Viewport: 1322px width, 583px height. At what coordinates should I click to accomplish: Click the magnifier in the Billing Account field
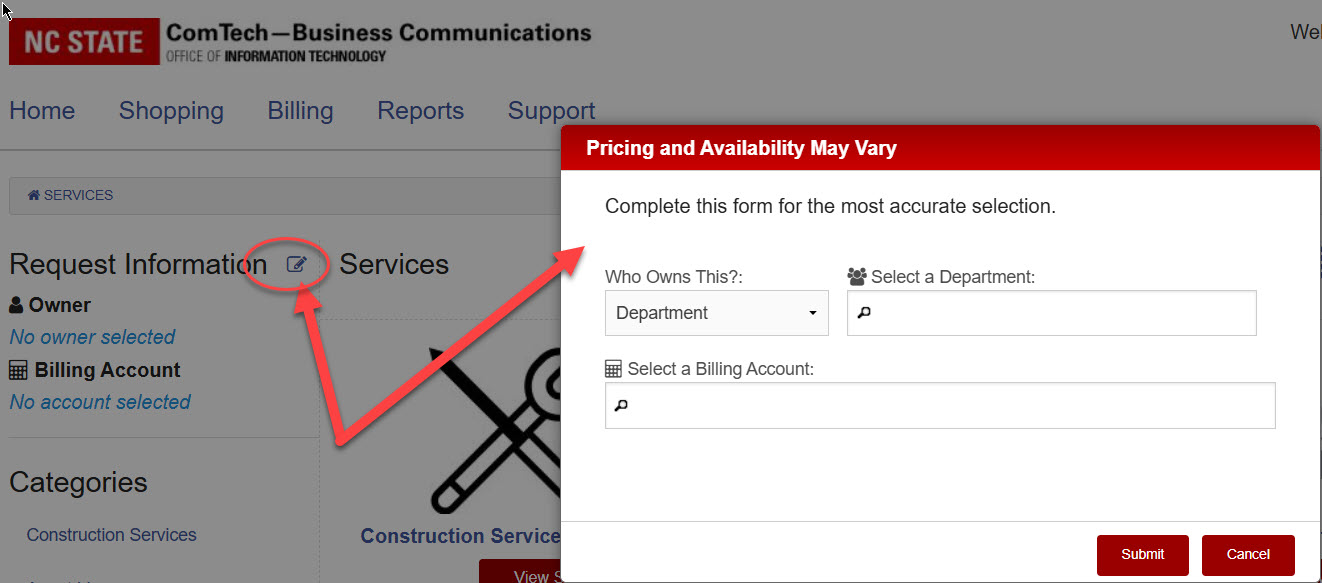click(621, 405)
